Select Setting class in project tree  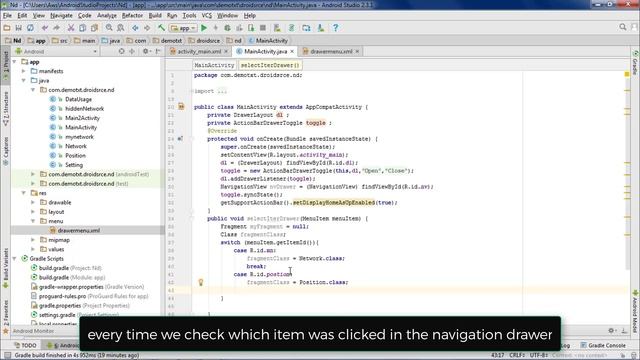(74, 165)
